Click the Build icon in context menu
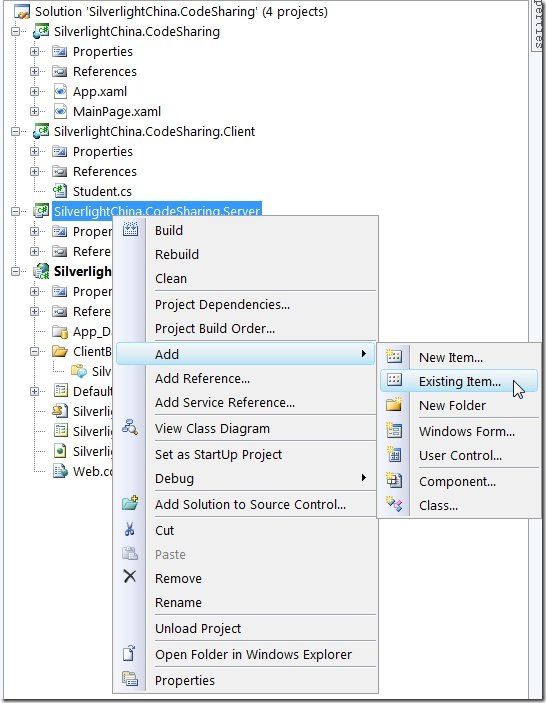This screenshot has width=546, height=703. click(x=130, y=229)
